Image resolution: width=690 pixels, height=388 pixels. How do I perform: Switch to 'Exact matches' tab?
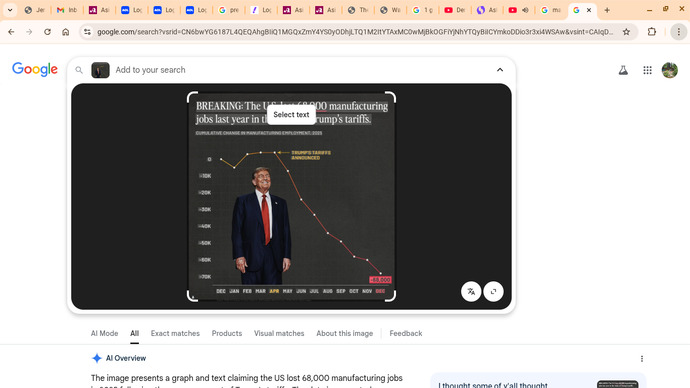[x=175, y=333]
